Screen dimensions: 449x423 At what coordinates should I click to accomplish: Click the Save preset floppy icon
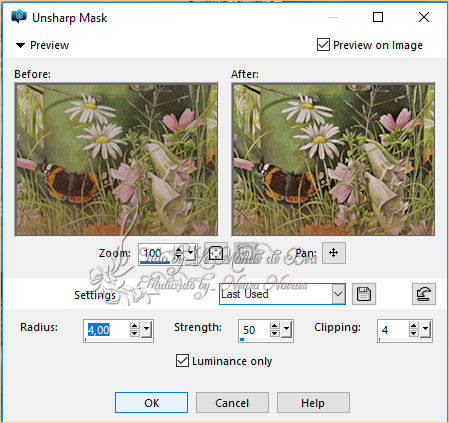[x=364, y=294]
